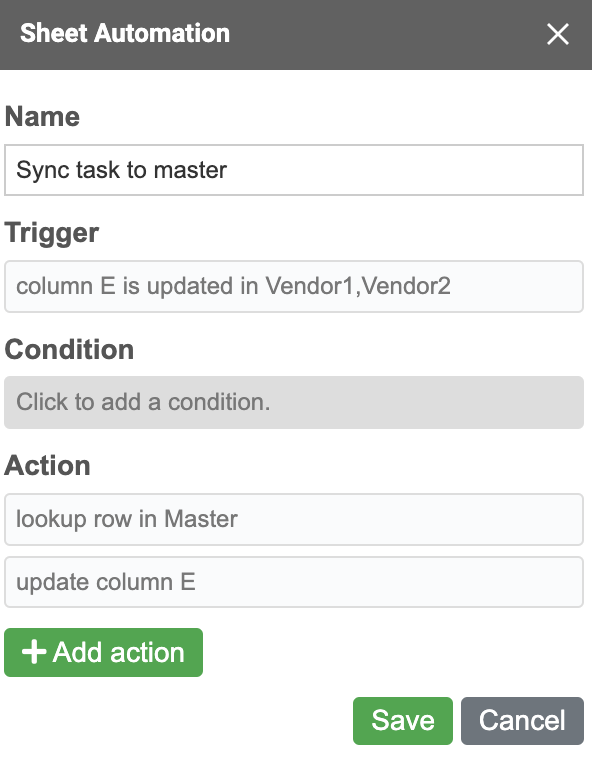Click the dark dialog header bar
This screenshot has height=766, width=592.
click(296, 35)
